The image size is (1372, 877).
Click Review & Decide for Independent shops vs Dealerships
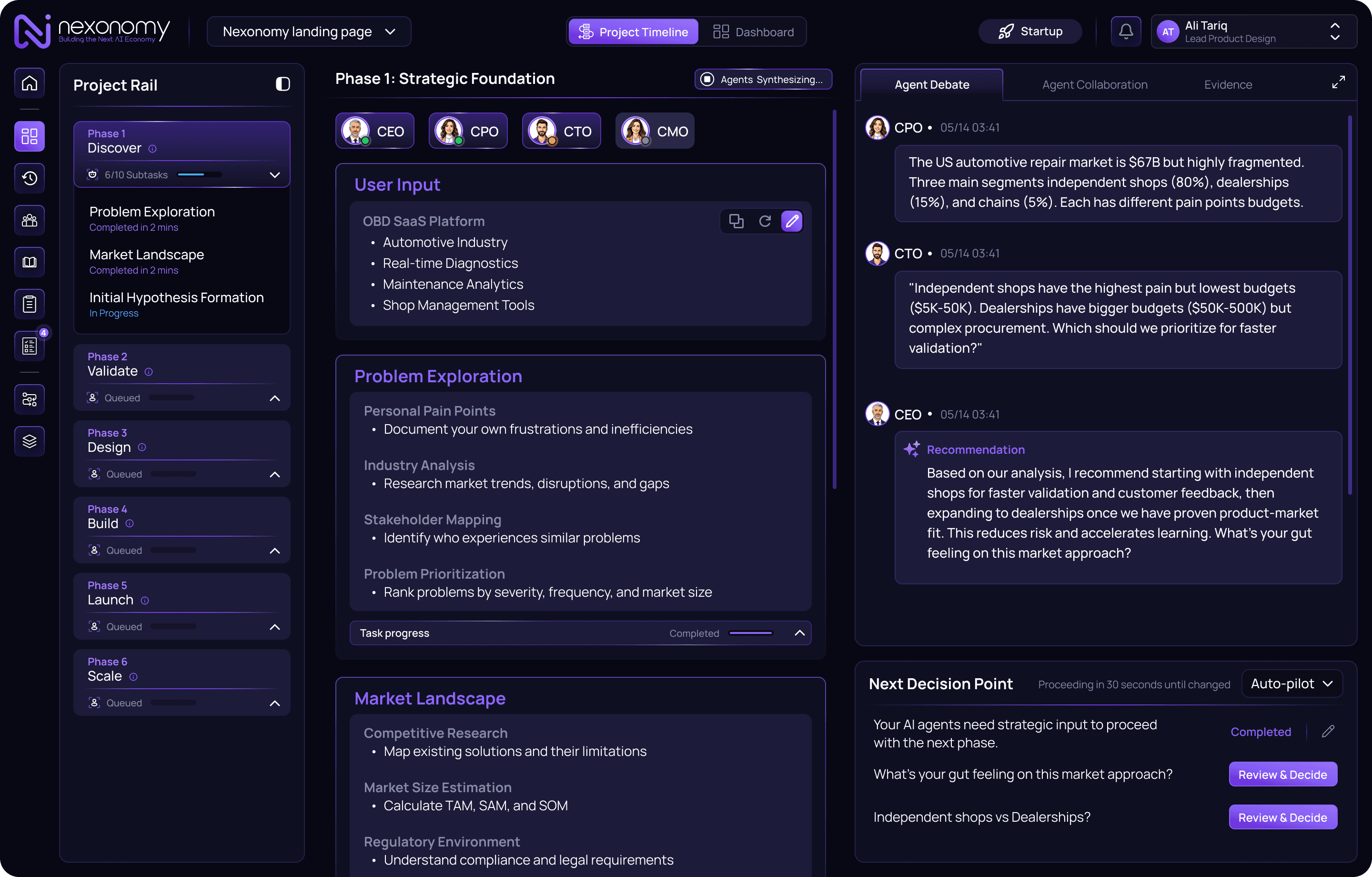(x=1282, y=817)
